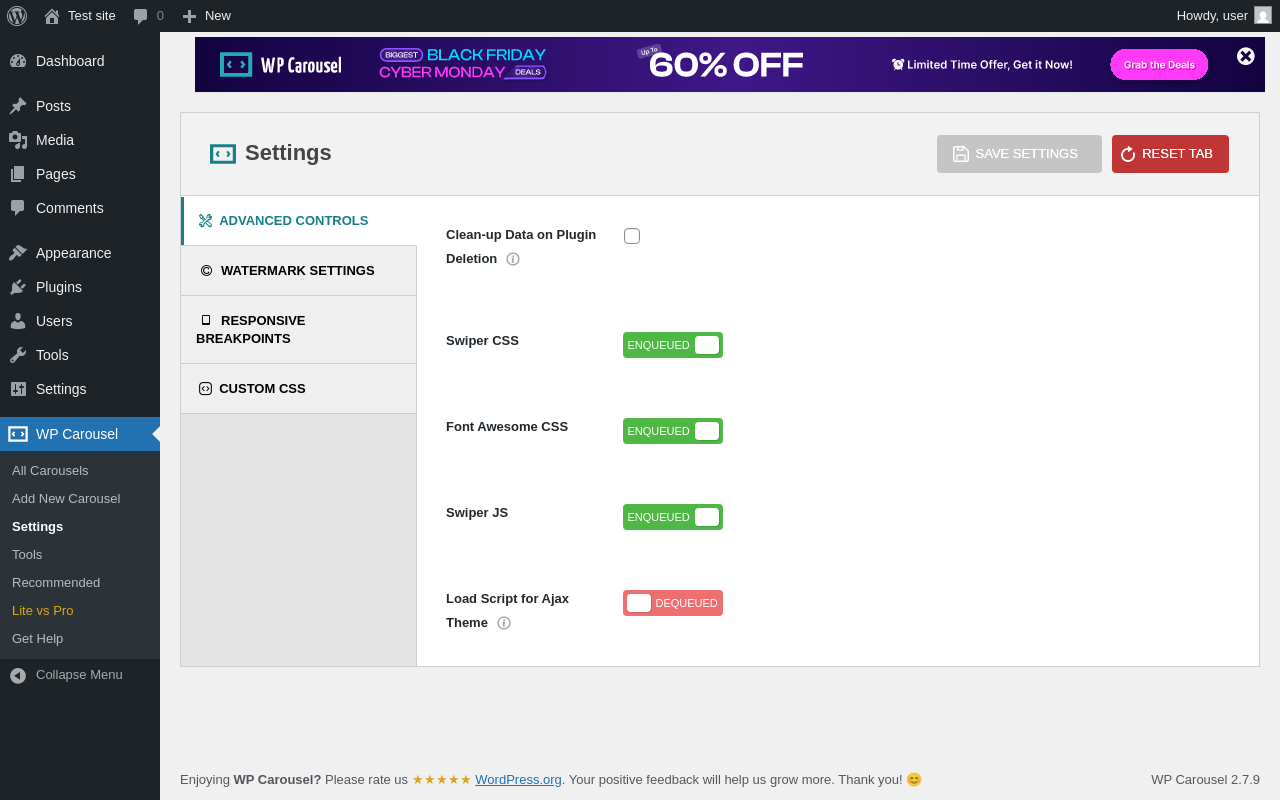Click the Appearance paintbrush icon

(x=18, y=253)
